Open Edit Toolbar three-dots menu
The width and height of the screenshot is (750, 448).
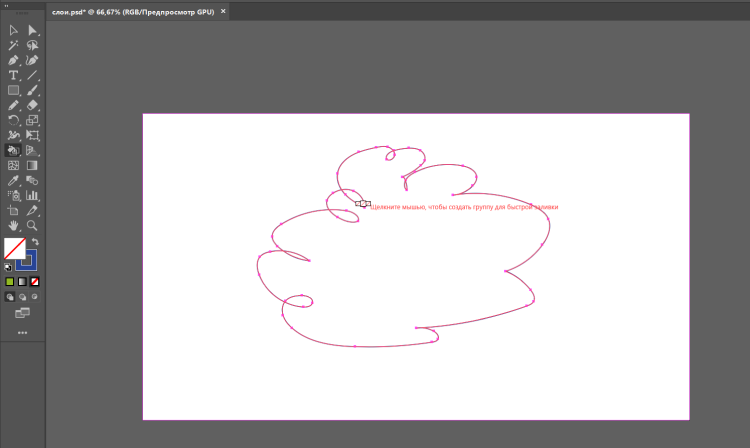[22, 333]
